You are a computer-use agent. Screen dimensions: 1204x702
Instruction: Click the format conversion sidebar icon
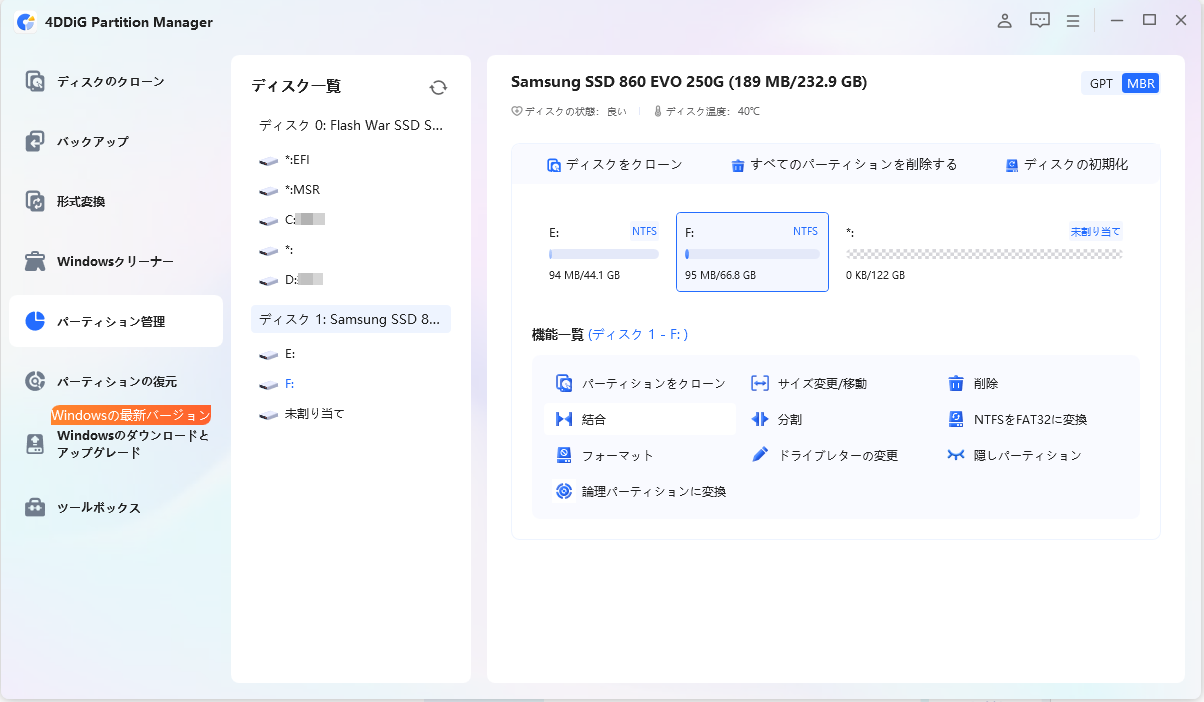click(x=35, y=202)
